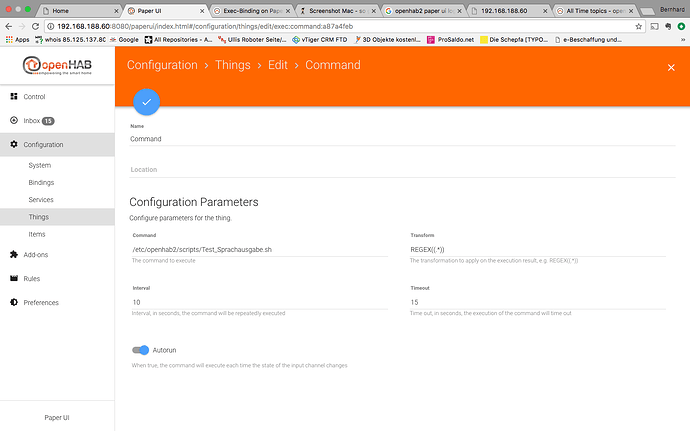The width and height of the screenshot is (690, 431).
Task: Open Rules from sidebar
Action: point(57,279)
